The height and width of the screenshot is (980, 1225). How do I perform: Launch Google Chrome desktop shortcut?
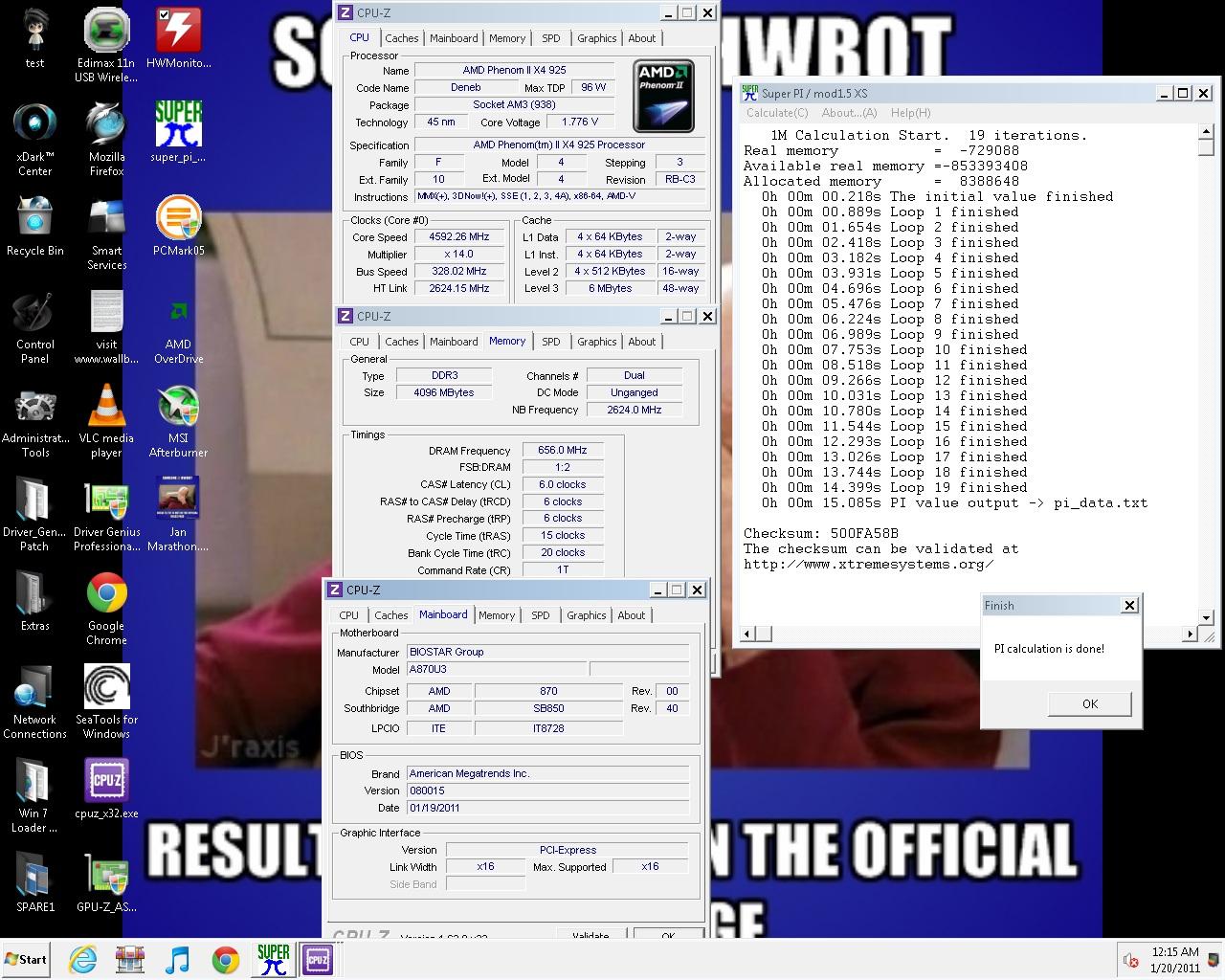coord(106,609)
